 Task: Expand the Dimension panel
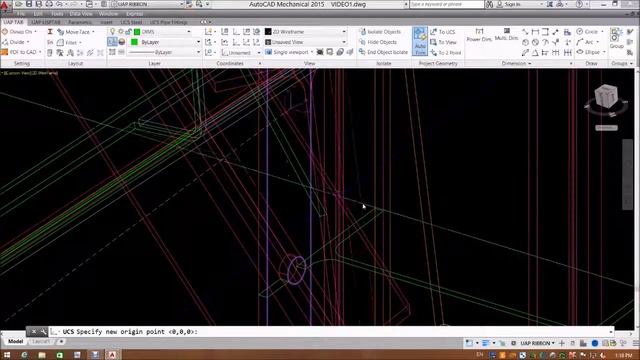516,63
